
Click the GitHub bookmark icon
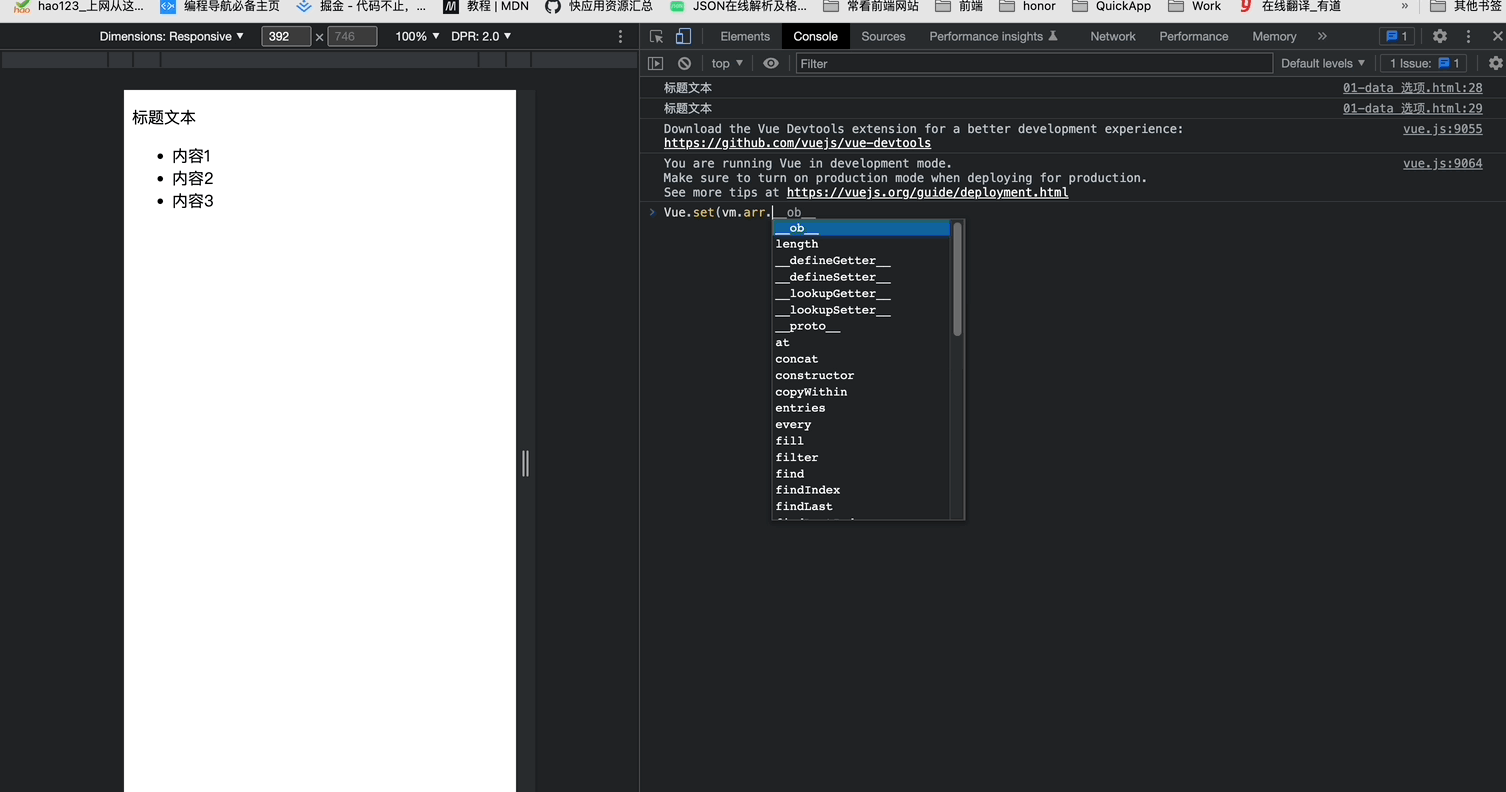(x=553, y=6)
